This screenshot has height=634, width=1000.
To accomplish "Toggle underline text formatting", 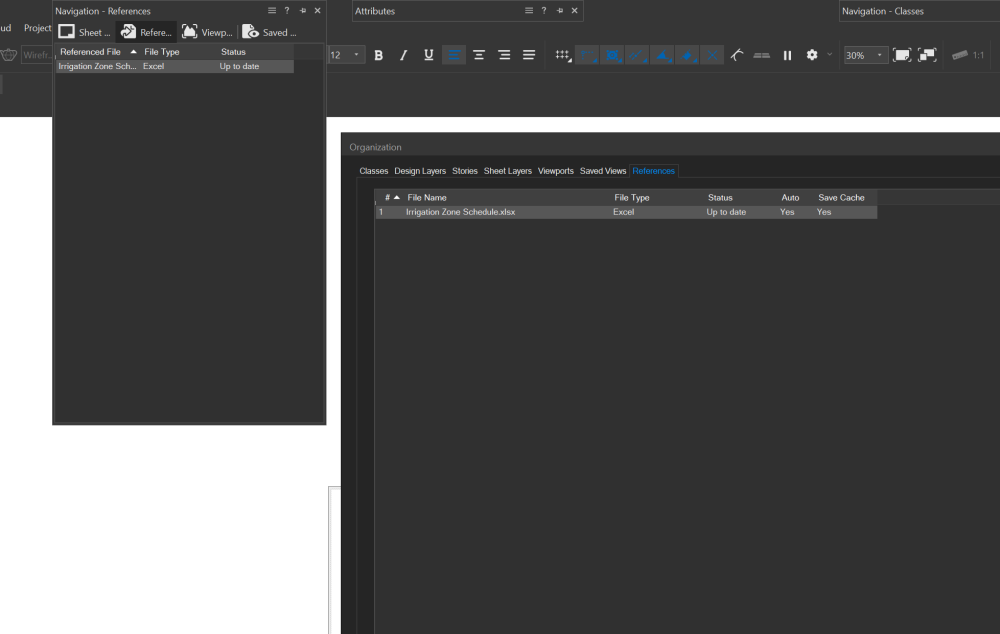I will tap(428, 55).
